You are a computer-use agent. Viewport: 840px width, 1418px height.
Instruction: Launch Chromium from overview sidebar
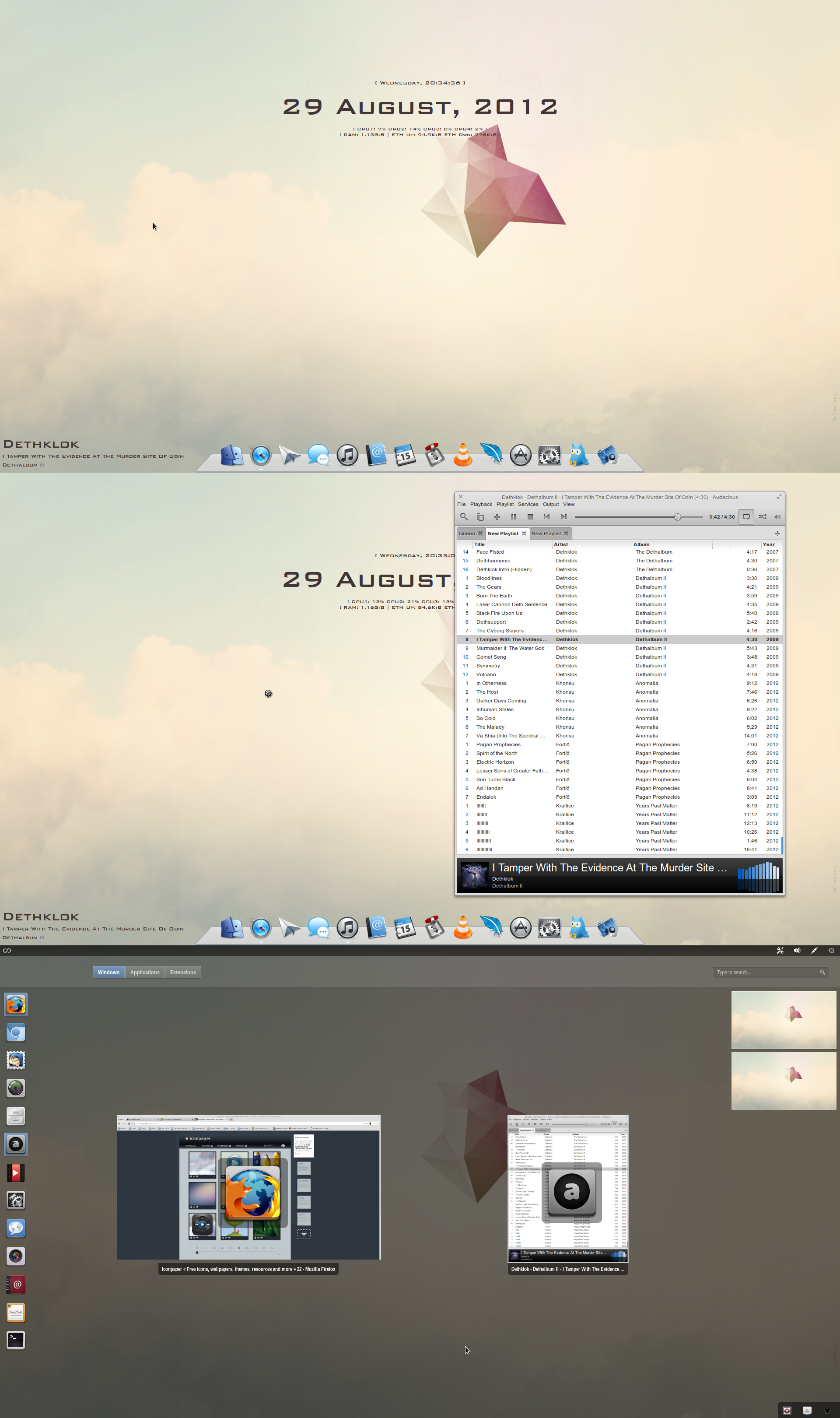click(16, 1032)
